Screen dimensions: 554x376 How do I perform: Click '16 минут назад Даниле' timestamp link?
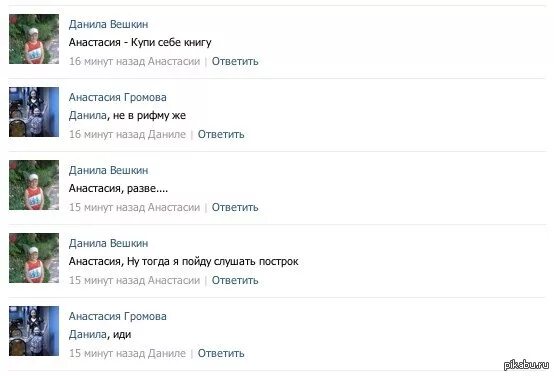(x=128, y=134)
